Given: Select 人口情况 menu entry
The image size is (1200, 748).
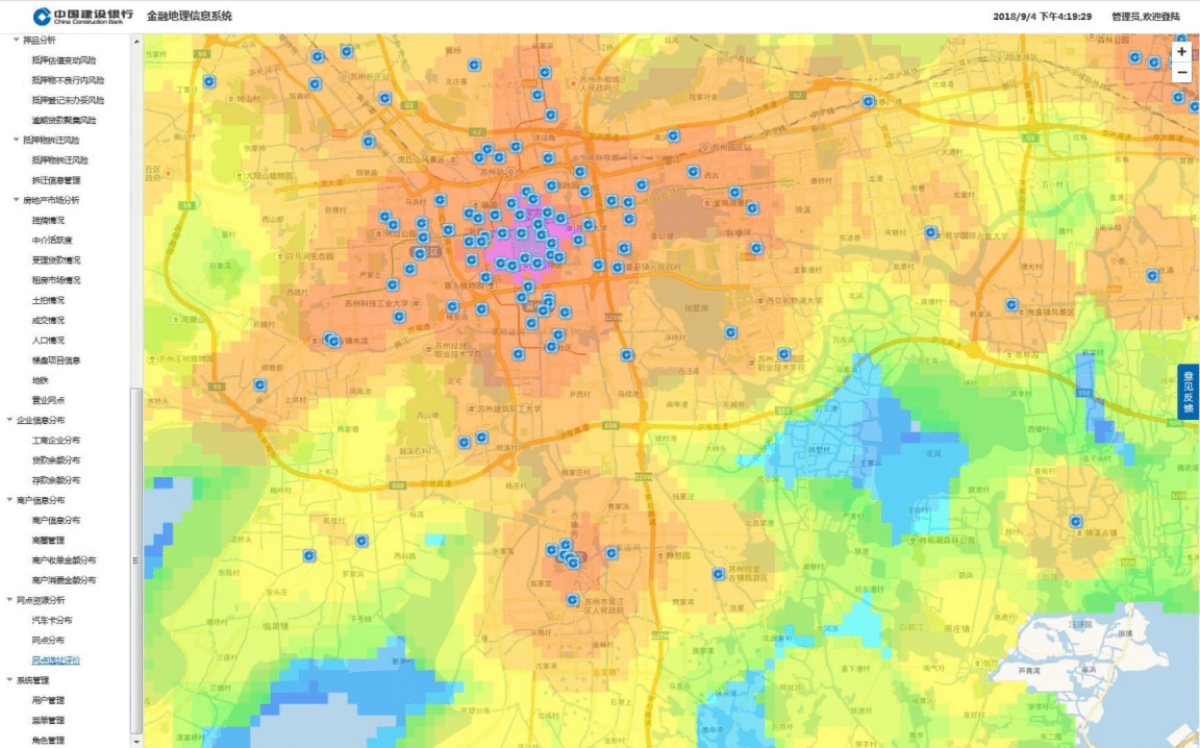Looking at the screenshot, I should [x=48, y=340].
